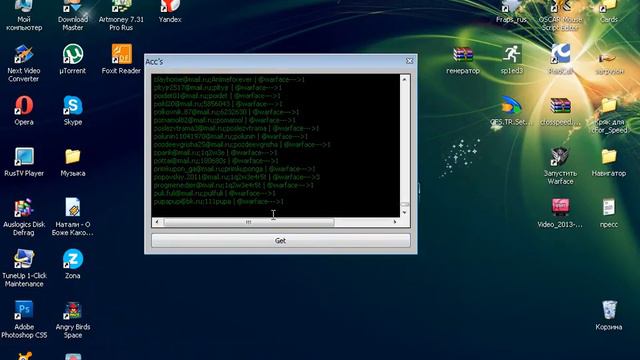Viewport: 640px width, 360px height.
Task: Select the µTorrent desktop icon
Action: click(73, 59)
